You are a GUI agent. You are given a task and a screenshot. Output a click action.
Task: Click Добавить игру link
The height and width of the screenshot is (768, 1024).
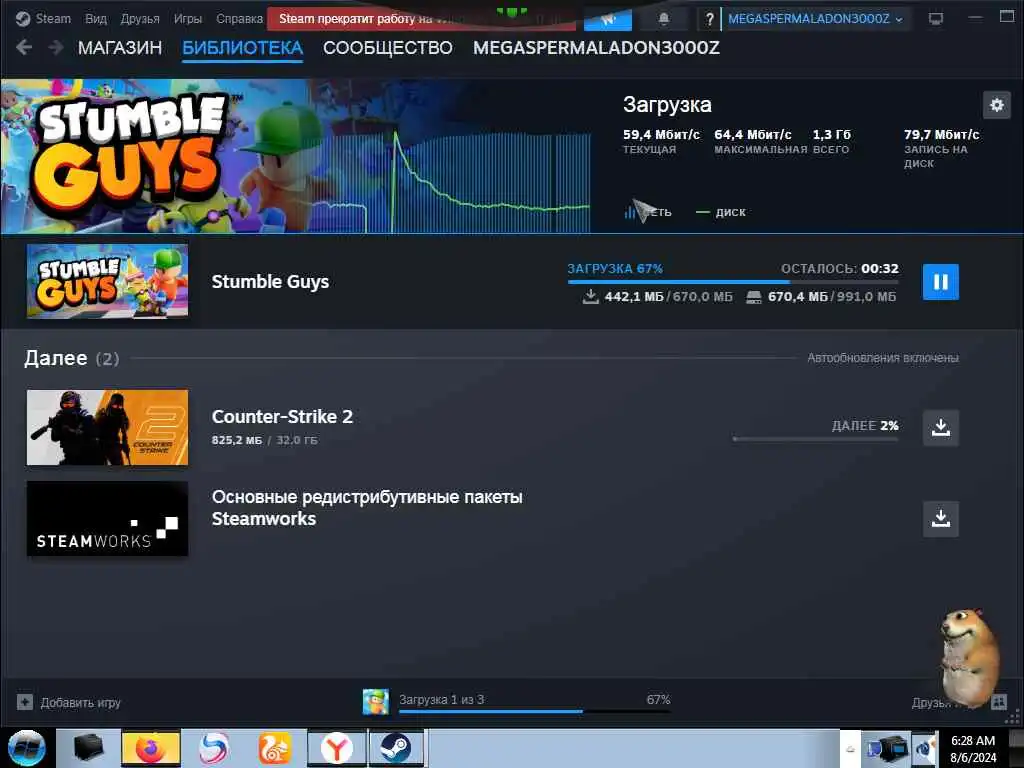click(x=80, y=703)
